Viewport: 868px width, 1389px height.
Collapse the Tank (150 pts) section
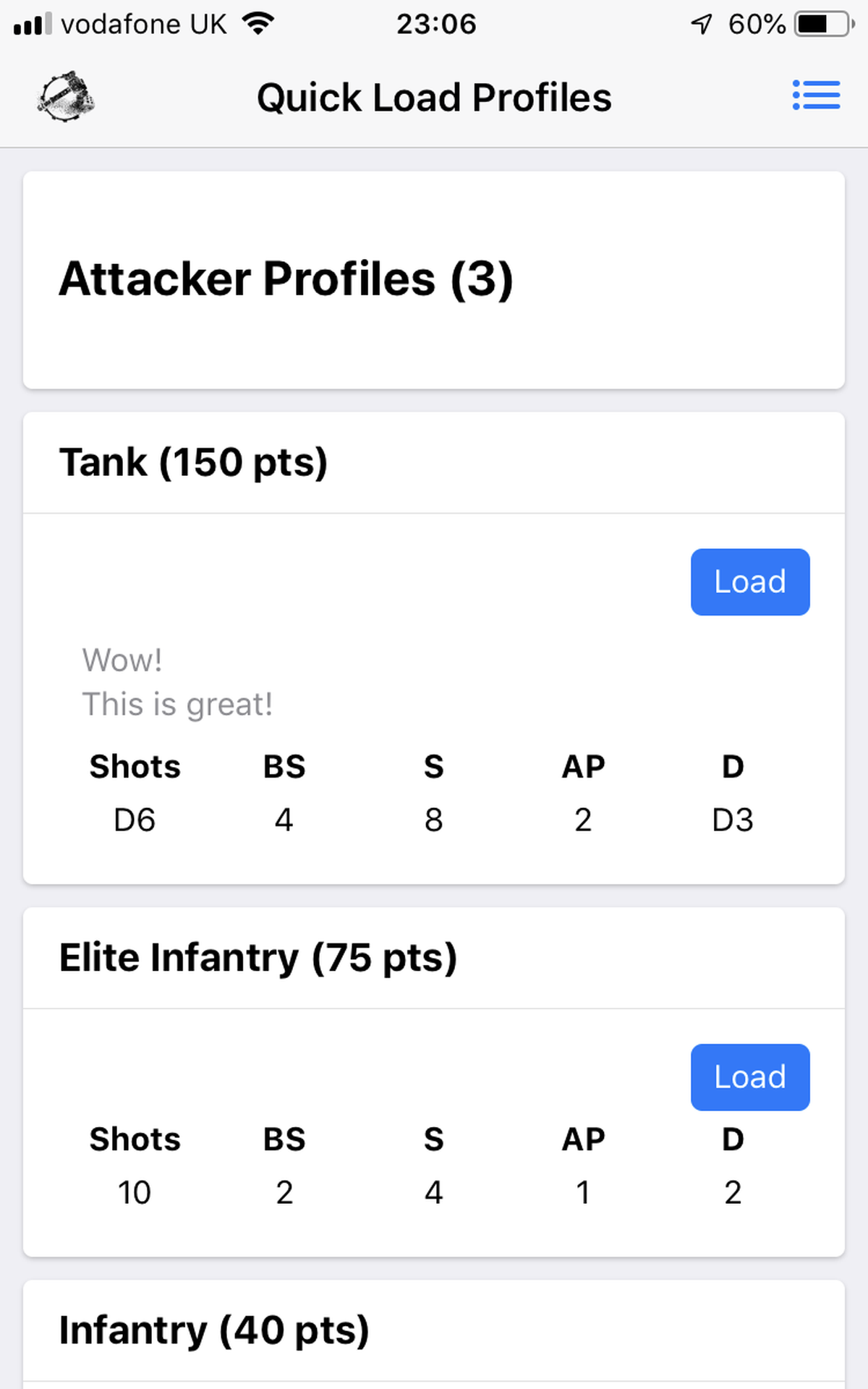pyautogui.click(x=194, y=462)
